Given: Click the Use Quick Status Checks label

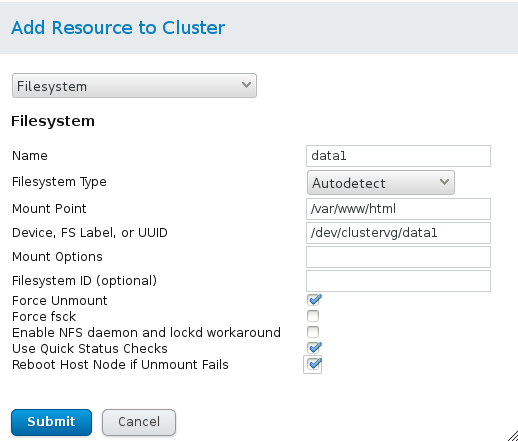Looking at the screenshot, I should [90, 349].
